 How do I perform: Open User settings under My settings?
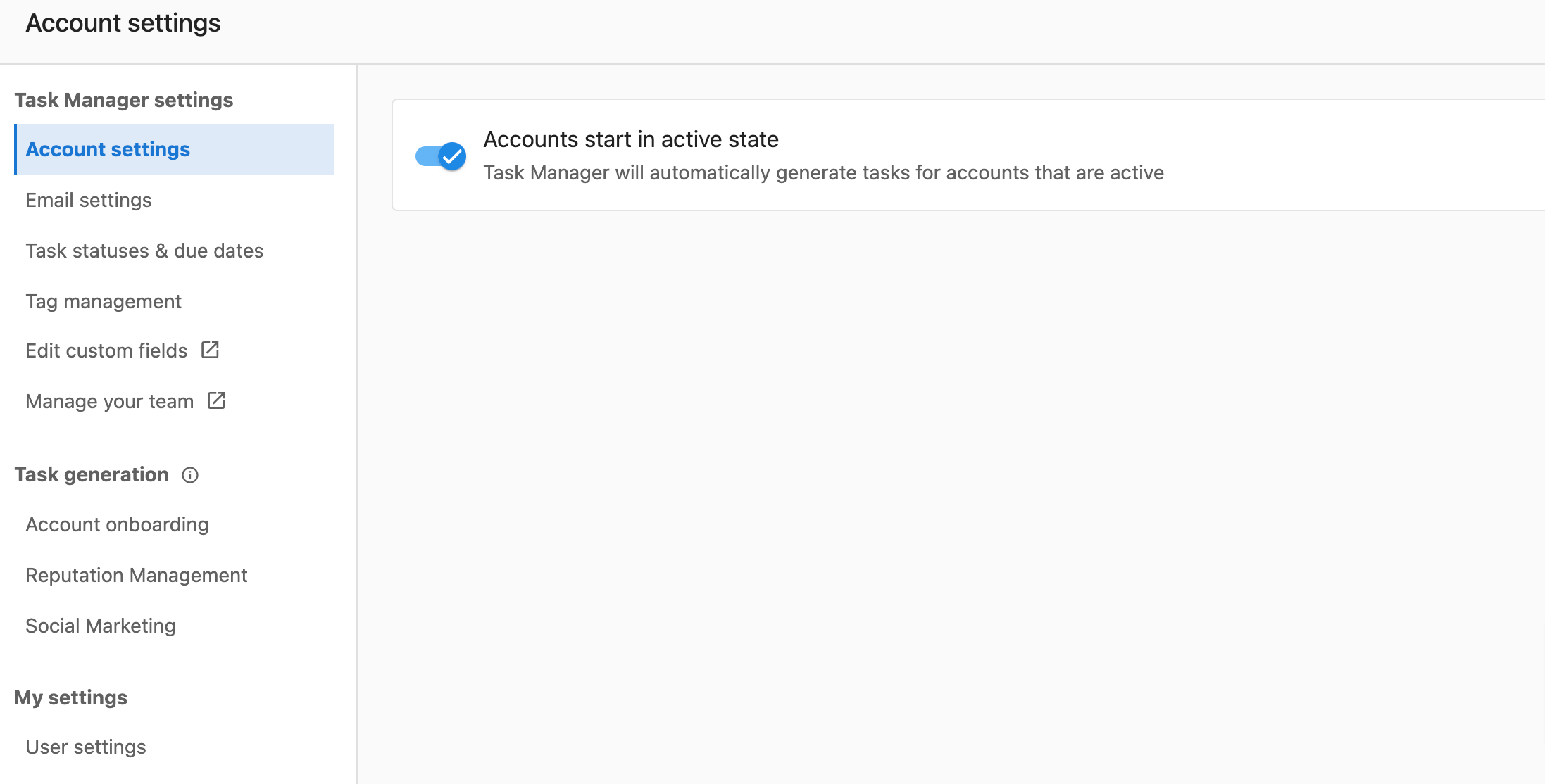tap(86, 747)
